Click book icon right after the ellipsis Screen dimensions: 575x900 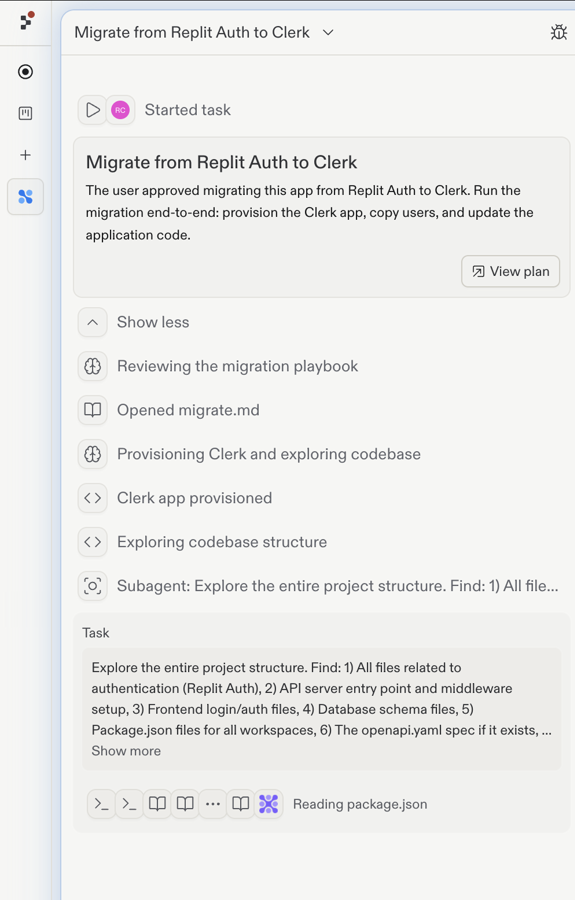[x=240, y=804]
